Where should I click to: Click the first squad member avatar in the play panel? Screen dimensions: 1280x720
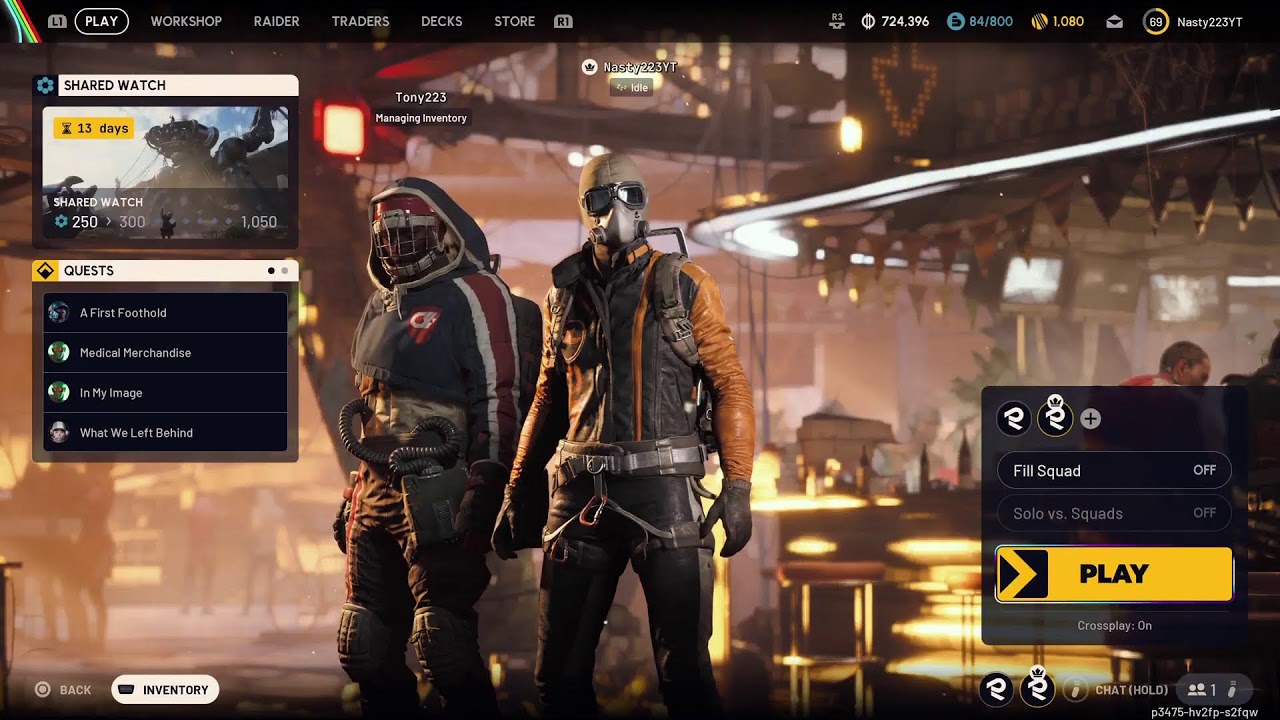coord(1014,419)
